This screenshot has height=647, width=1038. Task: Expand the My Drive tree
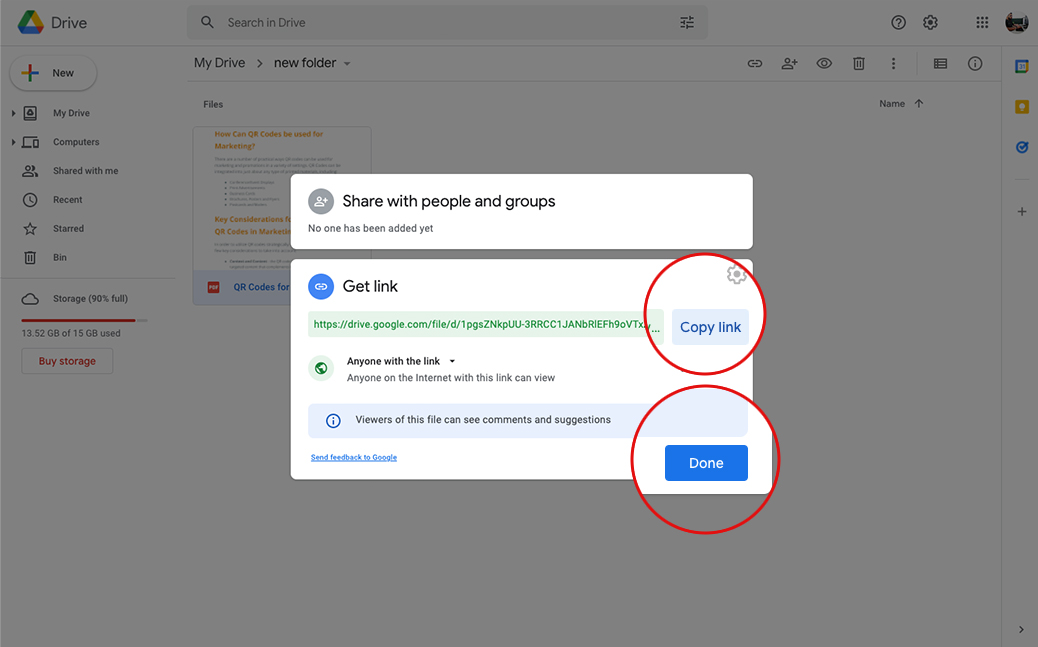point(14,113)
